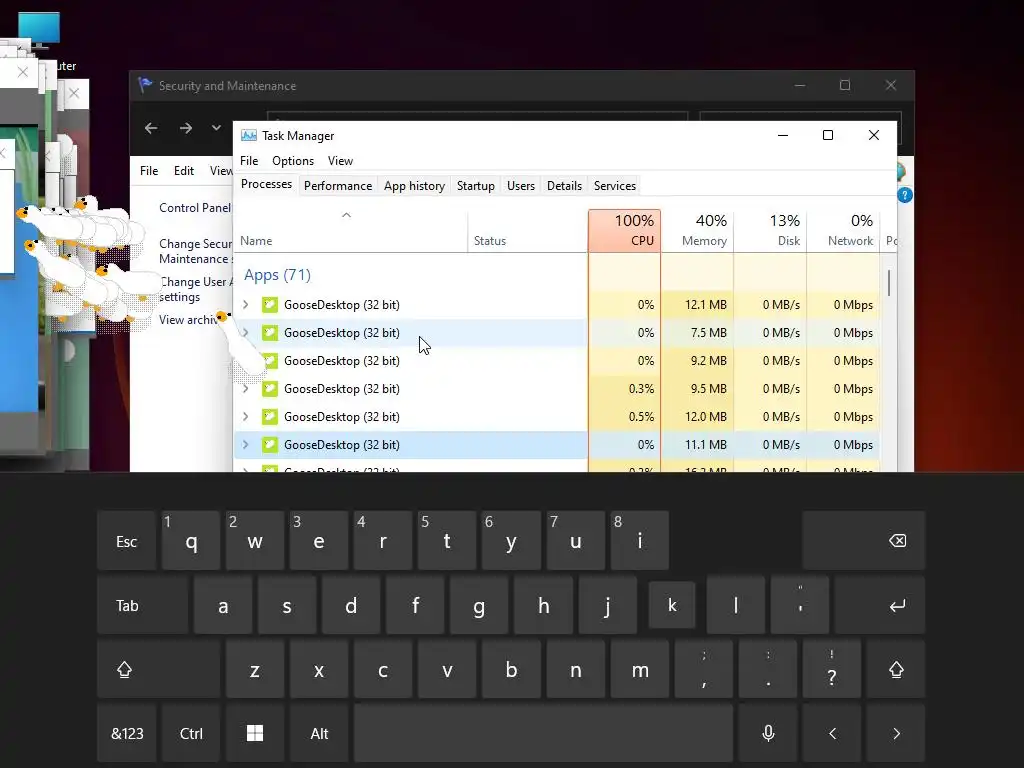Sort processes by the Network column
Screen dimensions: 1024x768
[x=844, y=231]
